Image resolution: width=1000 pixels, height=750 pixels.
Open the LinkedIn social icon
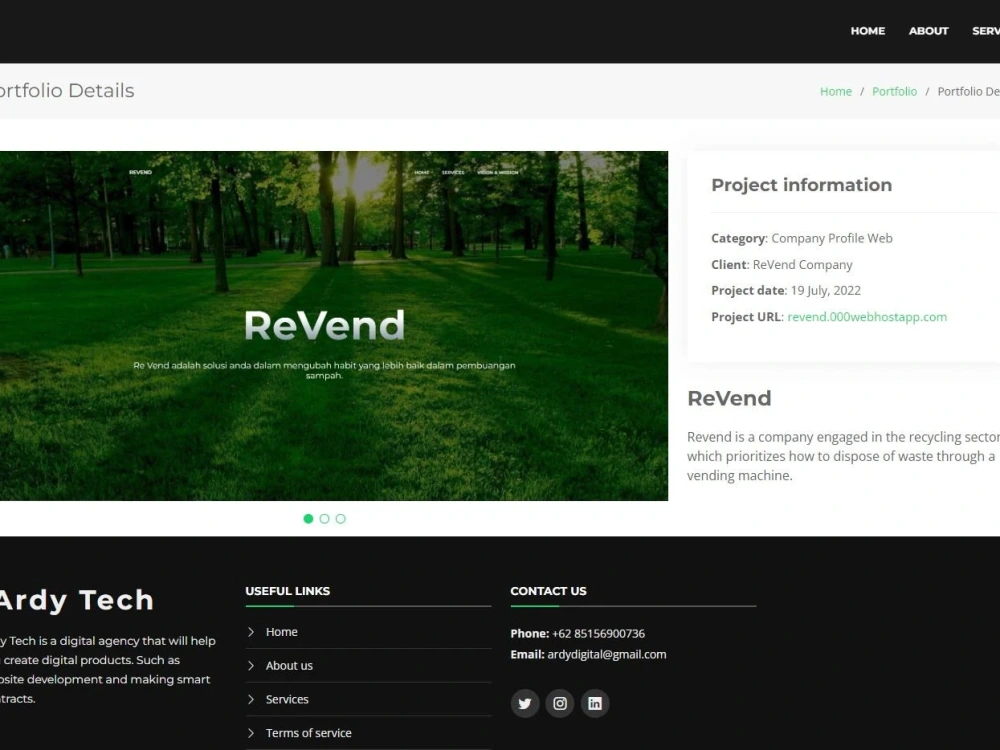(595, 703)
